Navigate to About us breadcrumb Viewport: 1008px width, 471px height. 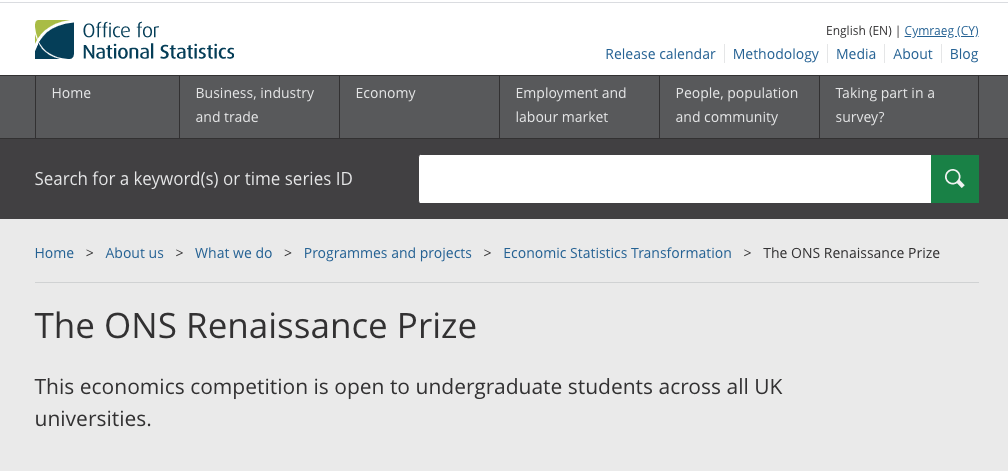point(135,253)
